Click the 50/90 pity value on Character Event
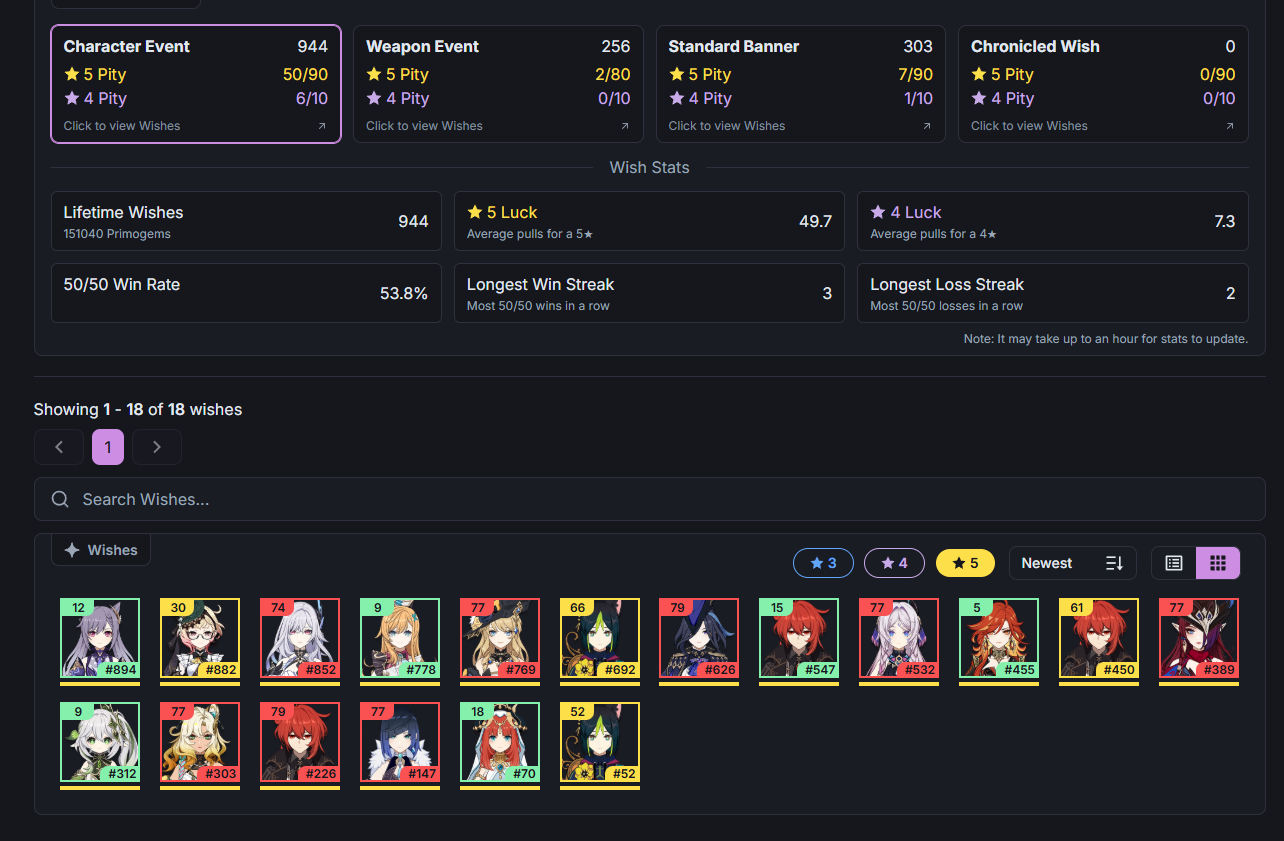Viewport: 1284px width, 841px height. [x=306, y=74]
